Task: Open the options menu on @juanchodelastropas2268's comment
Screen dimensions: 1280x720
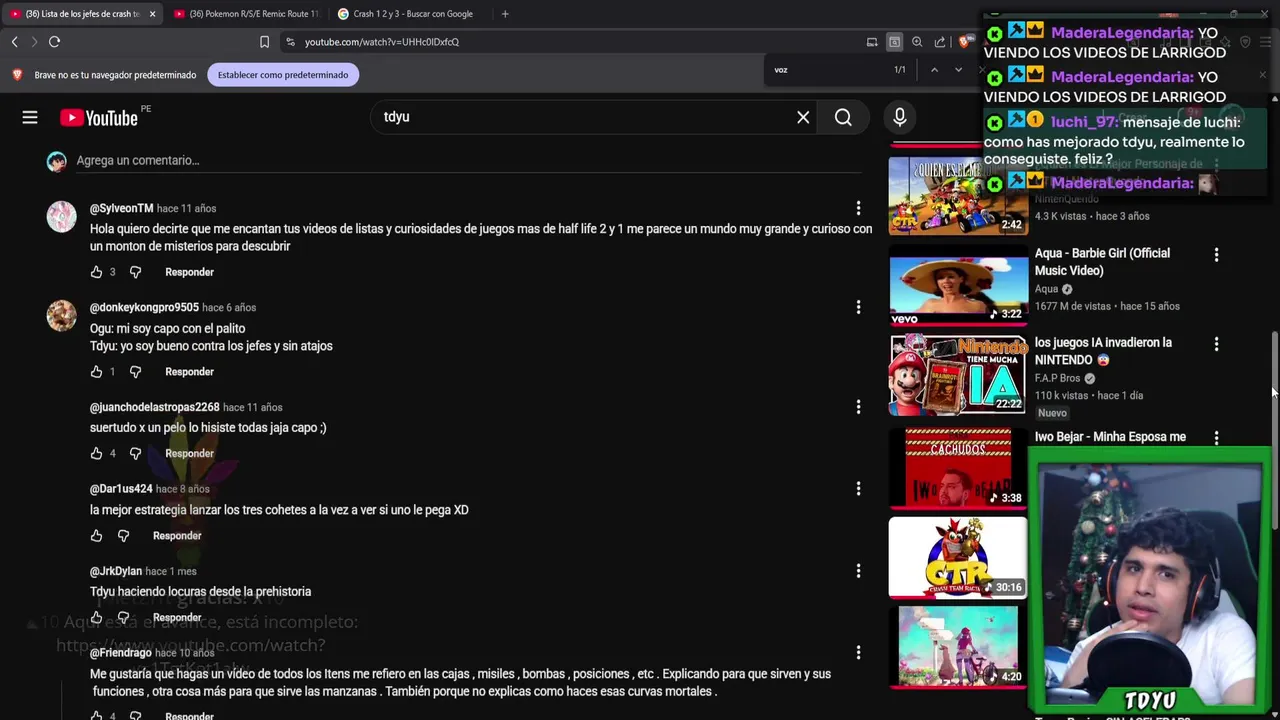Action: pos(858,407)
